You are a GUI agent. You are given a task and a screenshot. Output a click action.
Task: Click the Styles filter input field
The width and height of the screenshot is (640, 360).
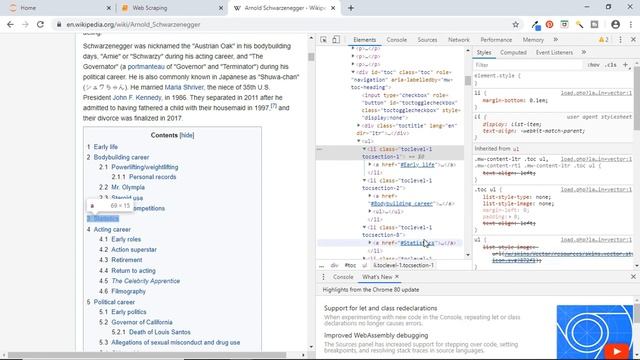click(x=528, y=65)
